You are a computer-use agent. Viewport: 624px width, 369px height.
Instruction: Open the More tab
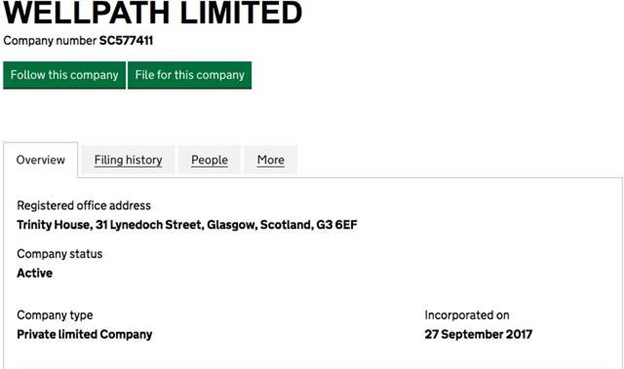(x=271, y=160)
